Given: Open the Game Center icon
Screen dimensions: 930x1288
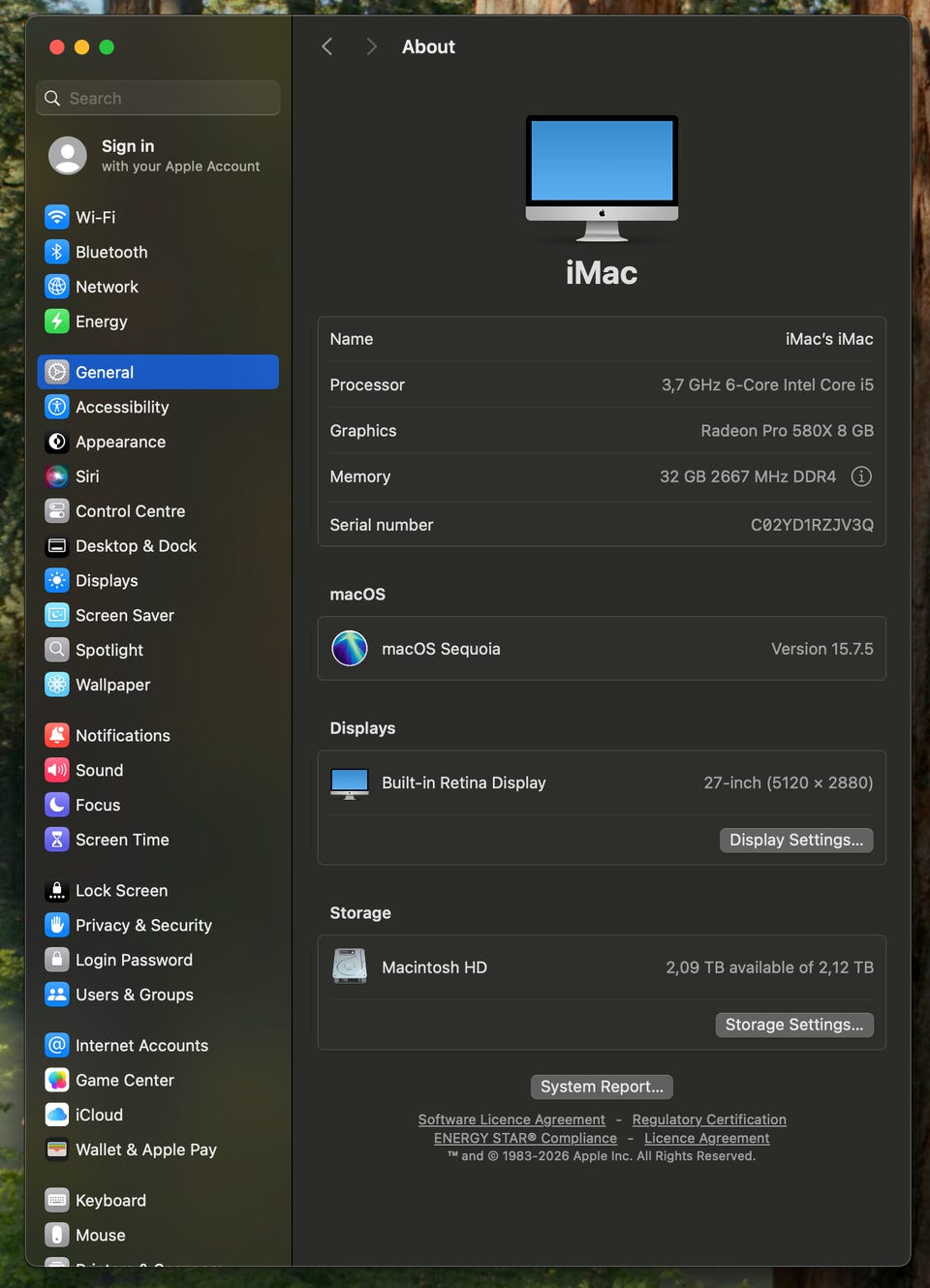Looking at the screenshot, I should (57, 1080).
